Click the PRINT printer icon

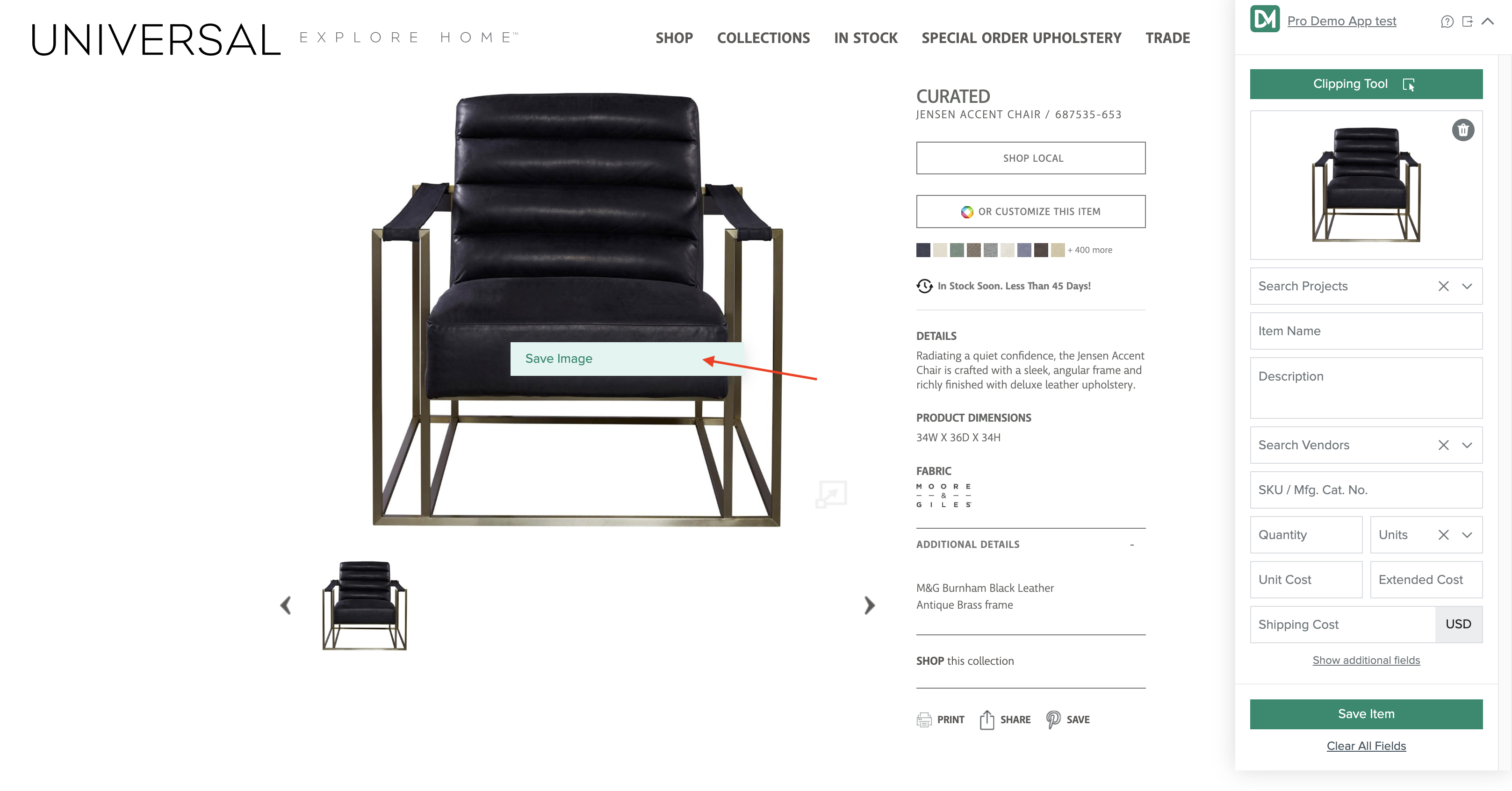[x=924, y=719]
